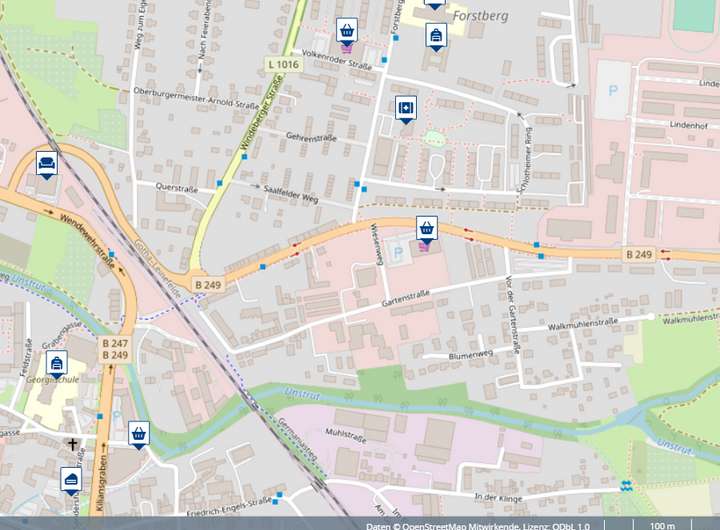Viewport: 720px width, 530px height.
Task: Open first-aid kit marker above Gehrenstraße
Action: click(x=406, y=110)
